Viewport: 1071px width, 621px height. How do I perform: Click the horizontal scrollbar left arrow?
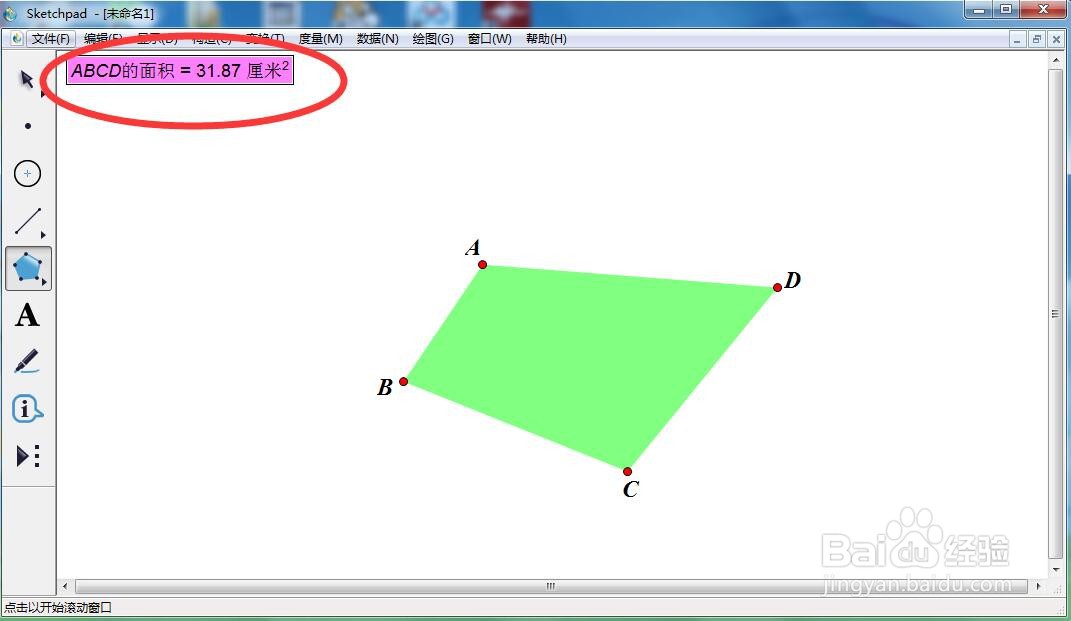(65, 586)
